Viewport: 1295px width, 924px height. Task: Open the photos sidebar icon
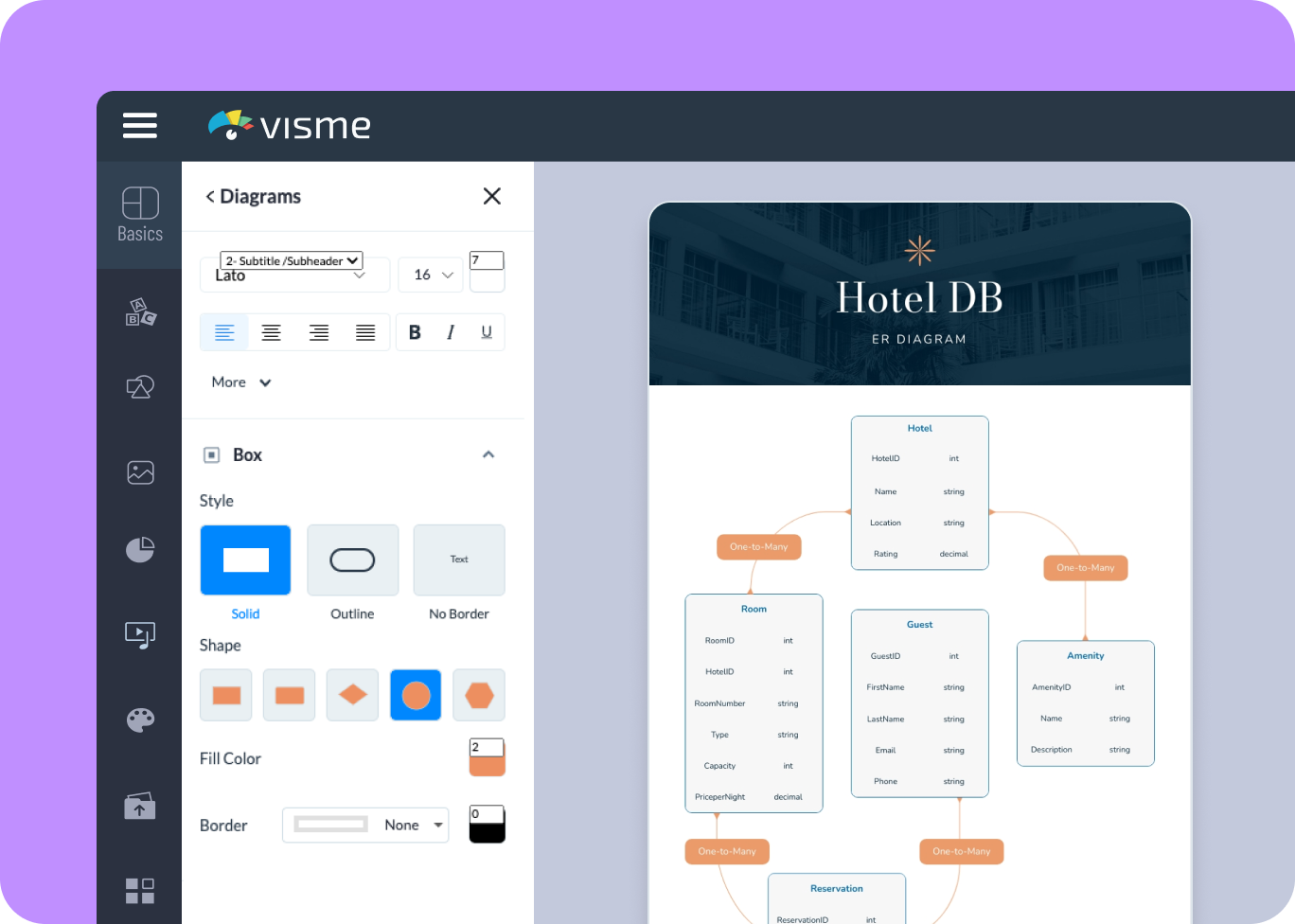tap(140, 472)
